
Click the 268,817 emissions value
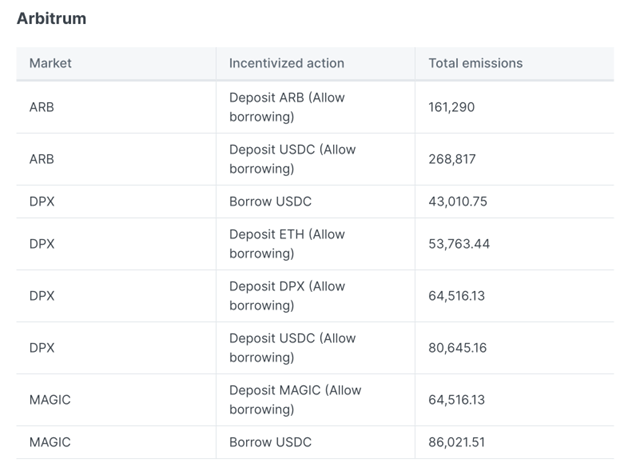pyautogui.click(x=452, y=159)
